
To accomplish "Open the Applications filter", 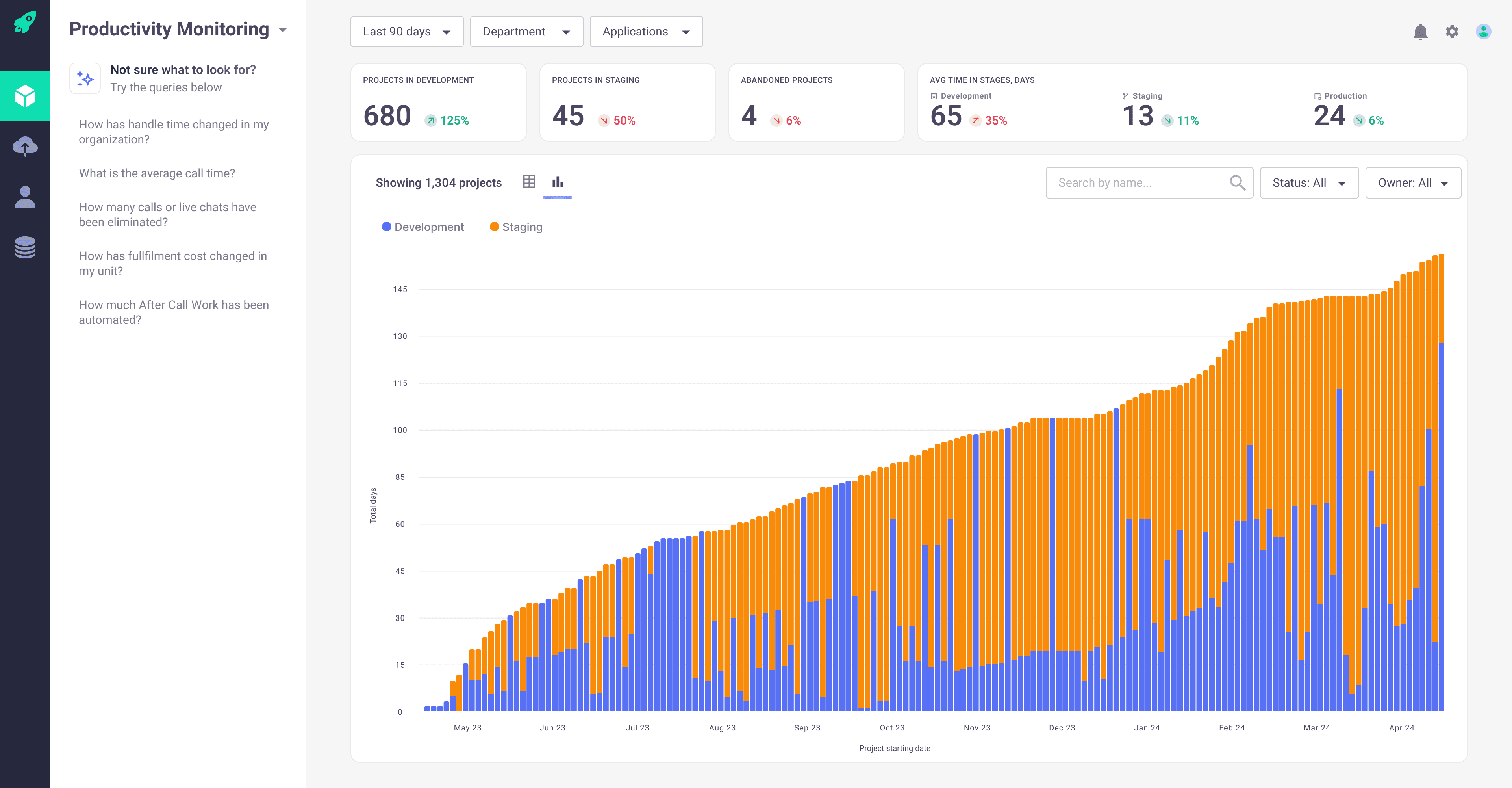I will click(646, 31).
